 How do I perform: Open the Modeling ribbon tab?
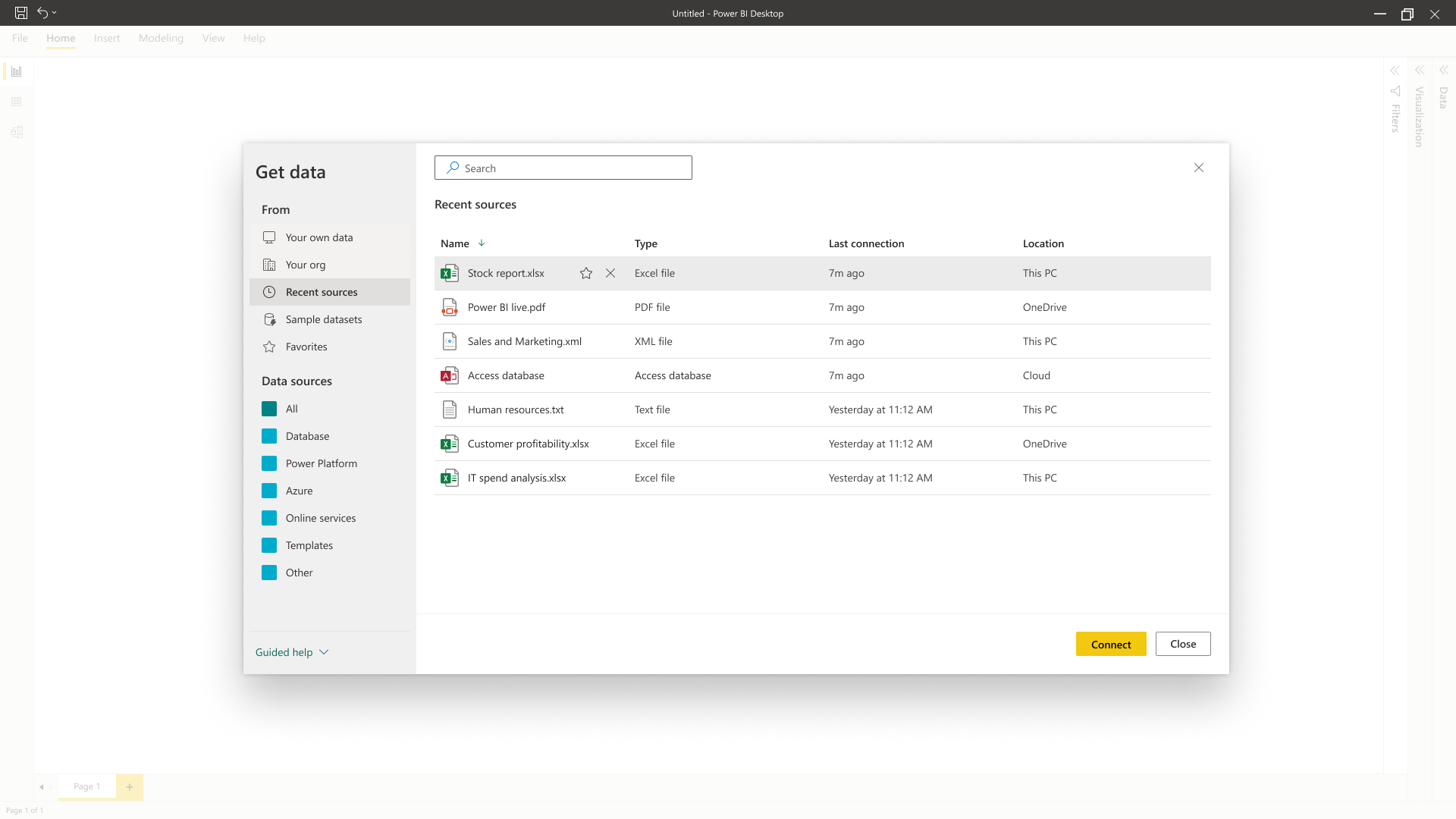[x=161, y=38]
